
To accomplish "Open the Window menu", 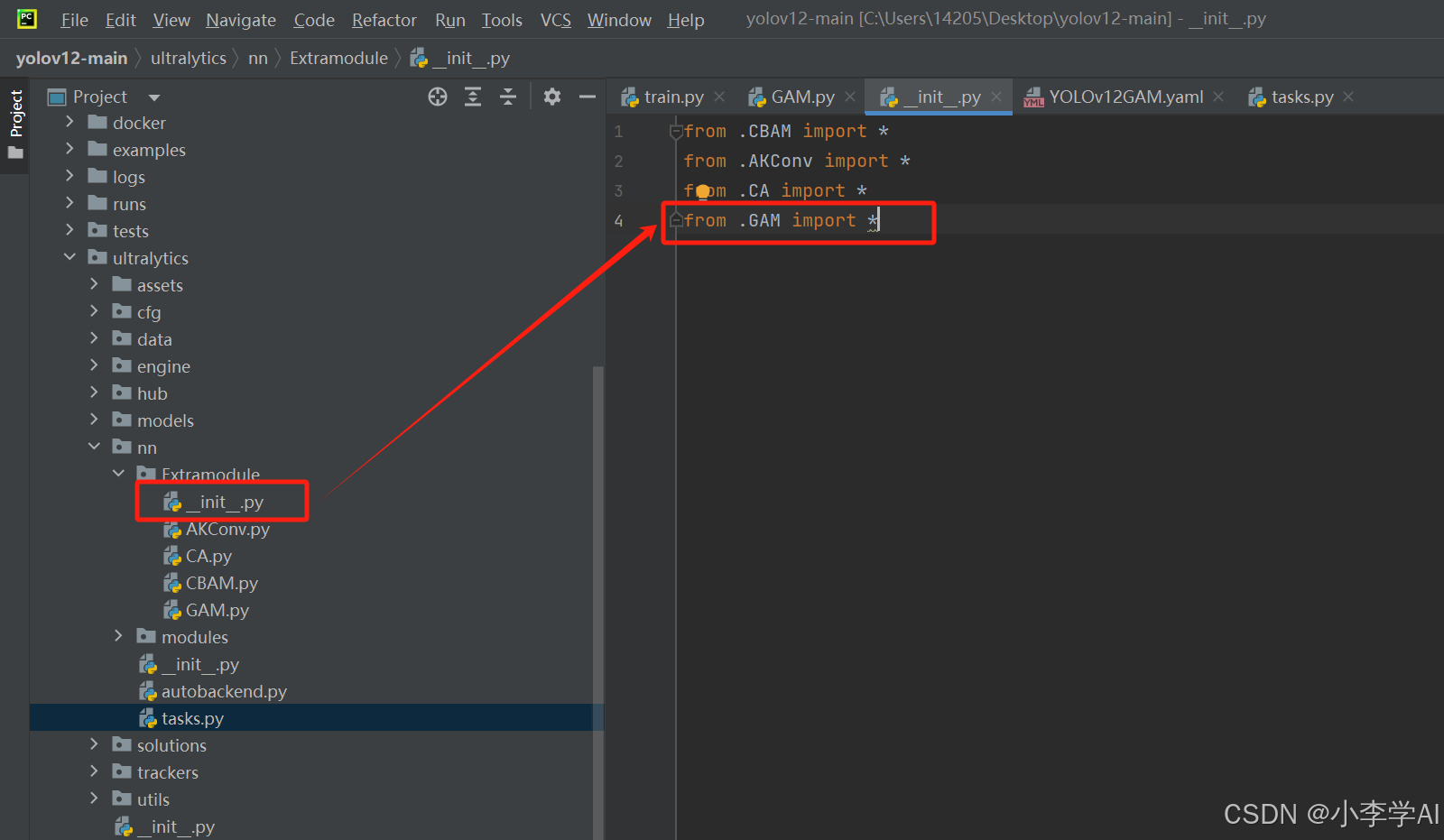I will (619, 20).
